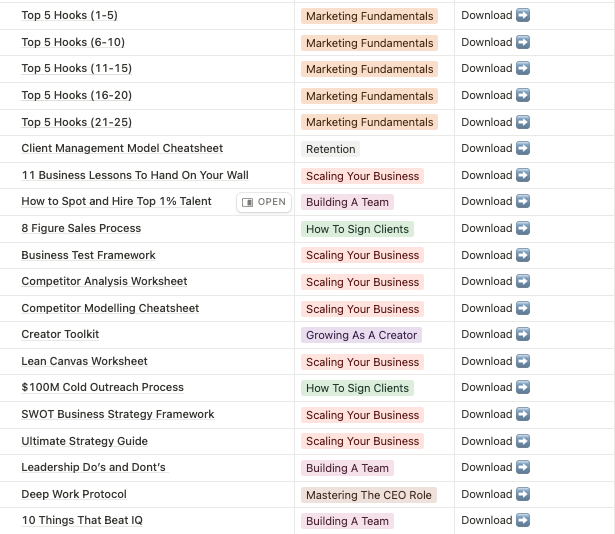Click the arrow icon in 8 Figure Sales Process row

[523, 228]
